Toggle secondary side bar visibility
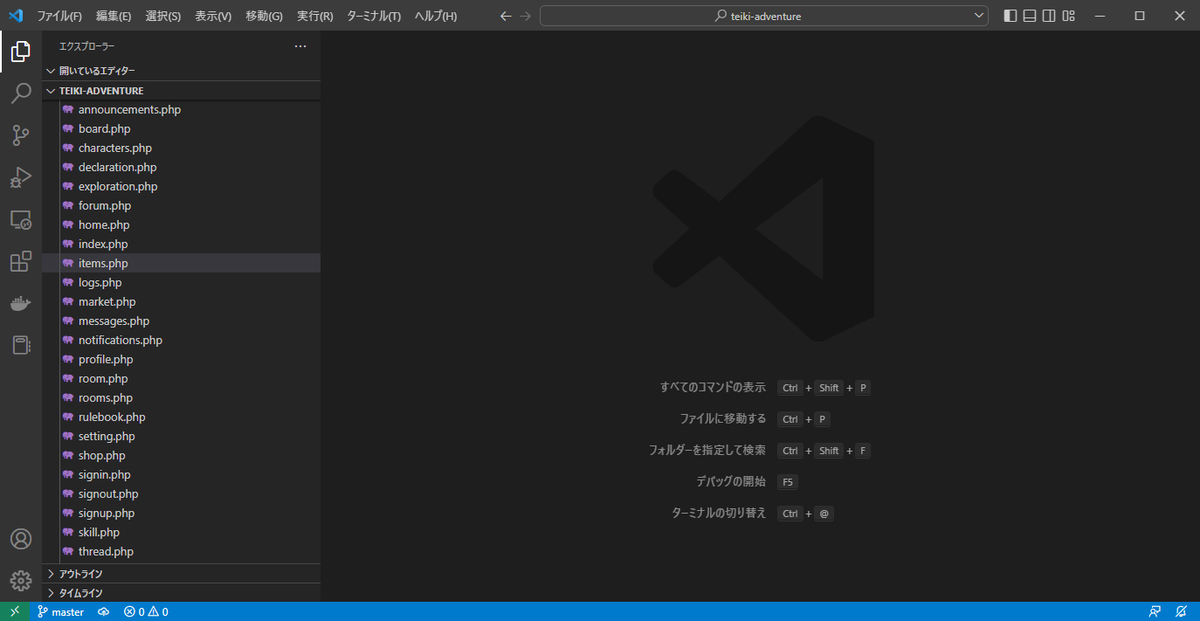This screenshot has width=1200, height=621. tap(1049, 16)
